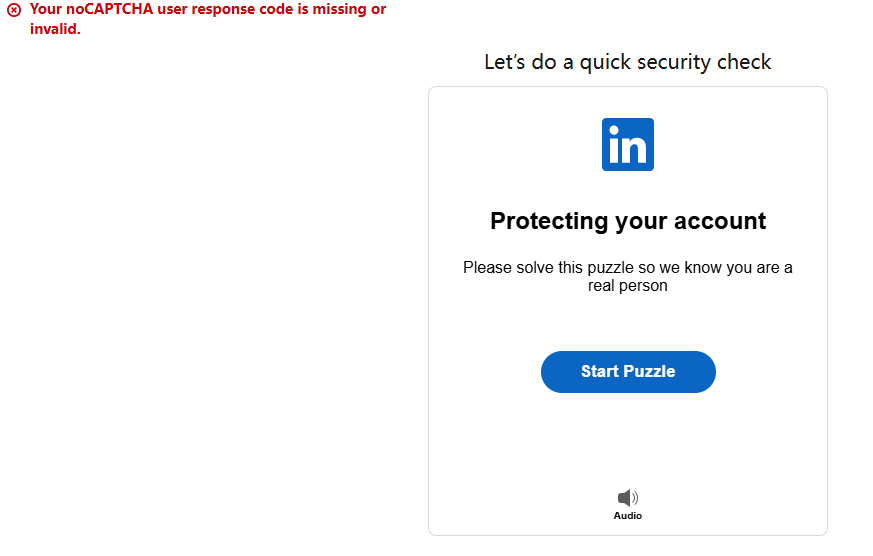Select the Audio speaker icon

[627, 498]
